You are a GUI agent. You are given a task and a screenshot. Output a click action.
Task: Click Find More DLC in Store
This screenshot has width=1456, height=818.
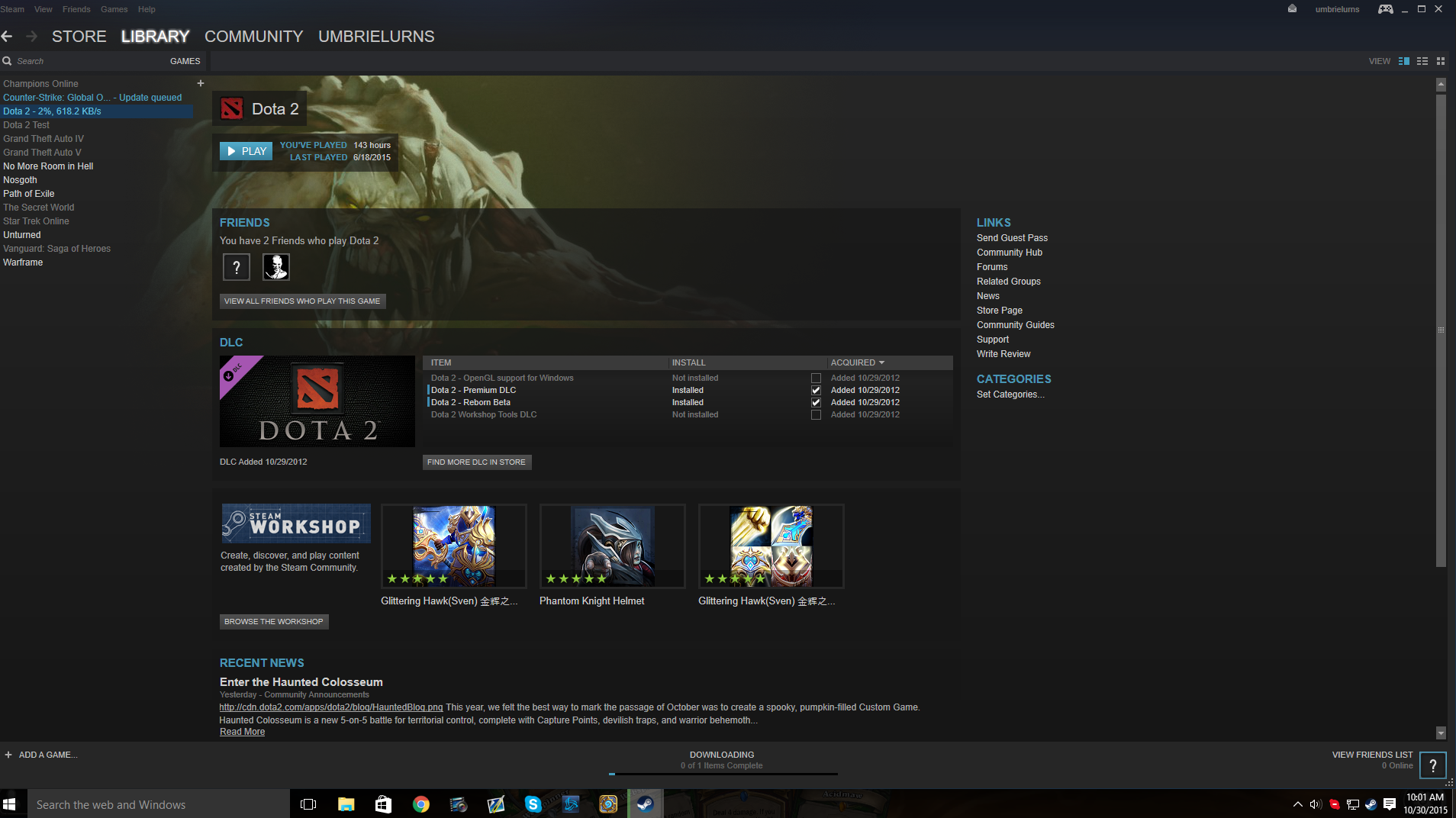[x=476, y=462]
